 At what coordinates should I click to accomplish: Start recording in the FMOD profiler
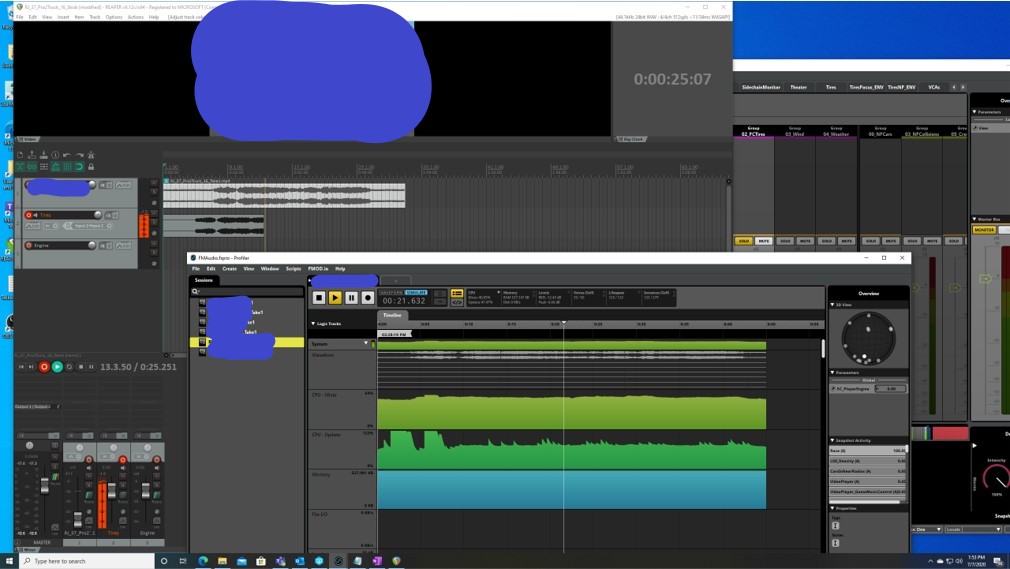[368, 297]
